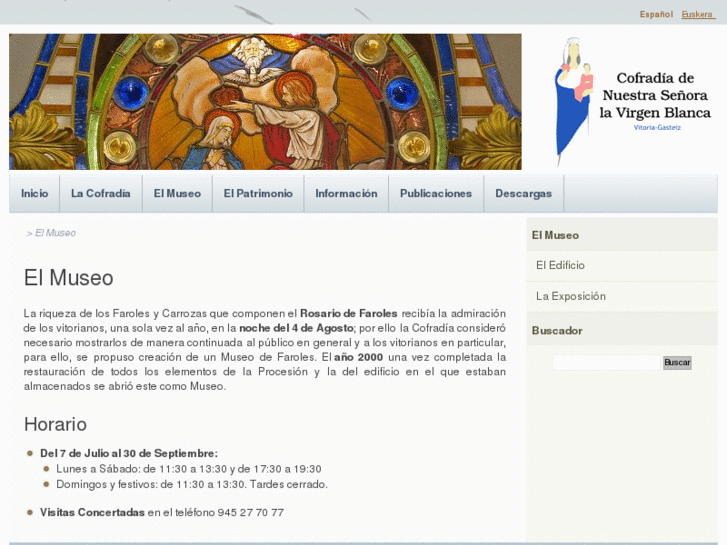Open the Información menu item

point(346,193)
